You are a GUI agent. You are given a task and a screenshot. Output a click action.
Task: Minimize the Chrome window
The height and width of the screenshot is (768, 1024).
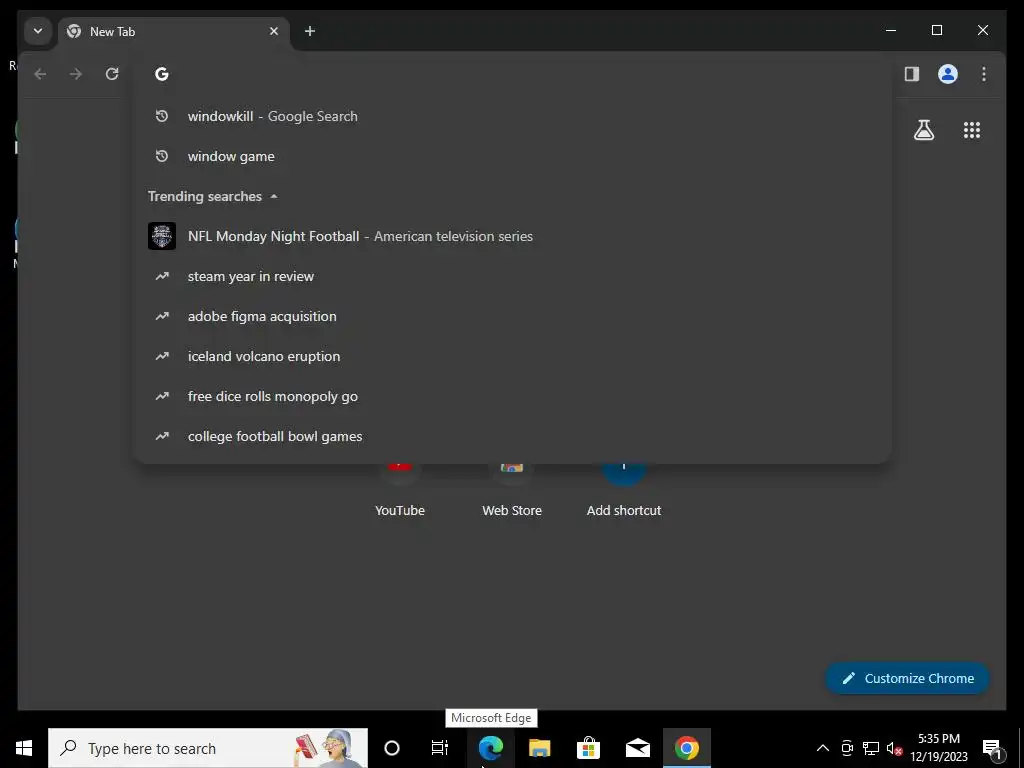pos(891,31)
